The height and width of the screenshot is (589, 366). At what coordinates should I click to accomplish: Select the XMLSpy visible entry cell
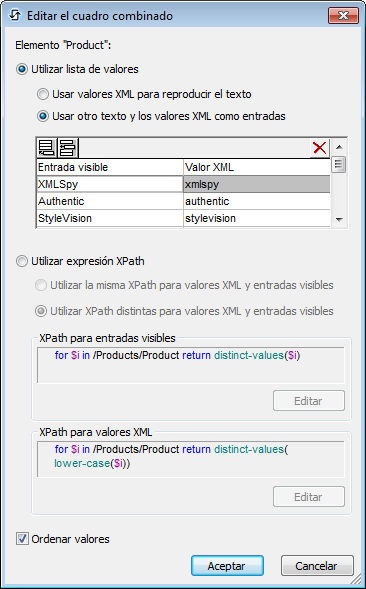pos(110,184)
